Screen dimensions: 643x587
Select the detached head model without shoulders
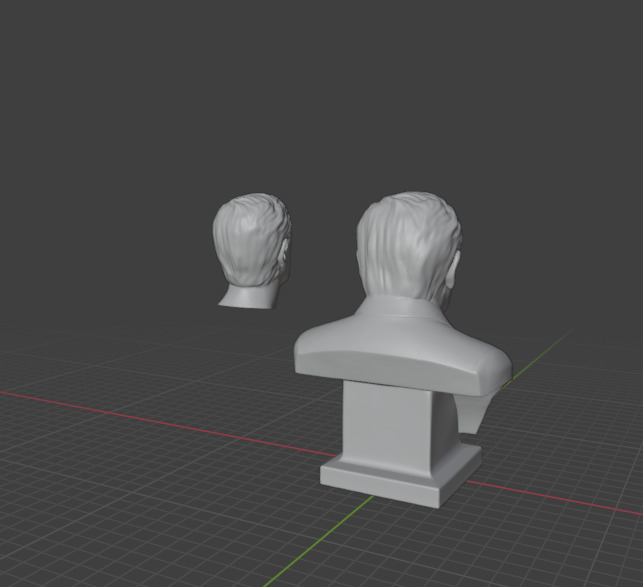[x=252, y=250]
